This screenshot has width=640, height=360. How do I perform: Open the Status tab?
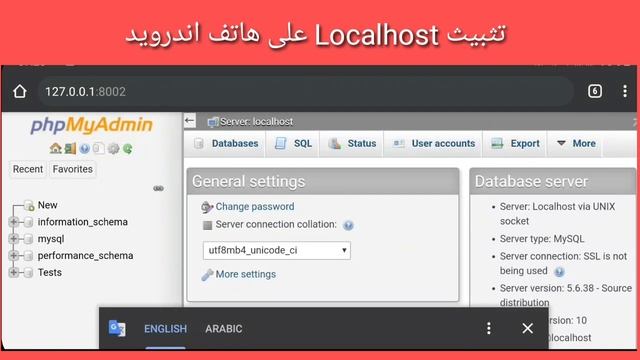352,144
